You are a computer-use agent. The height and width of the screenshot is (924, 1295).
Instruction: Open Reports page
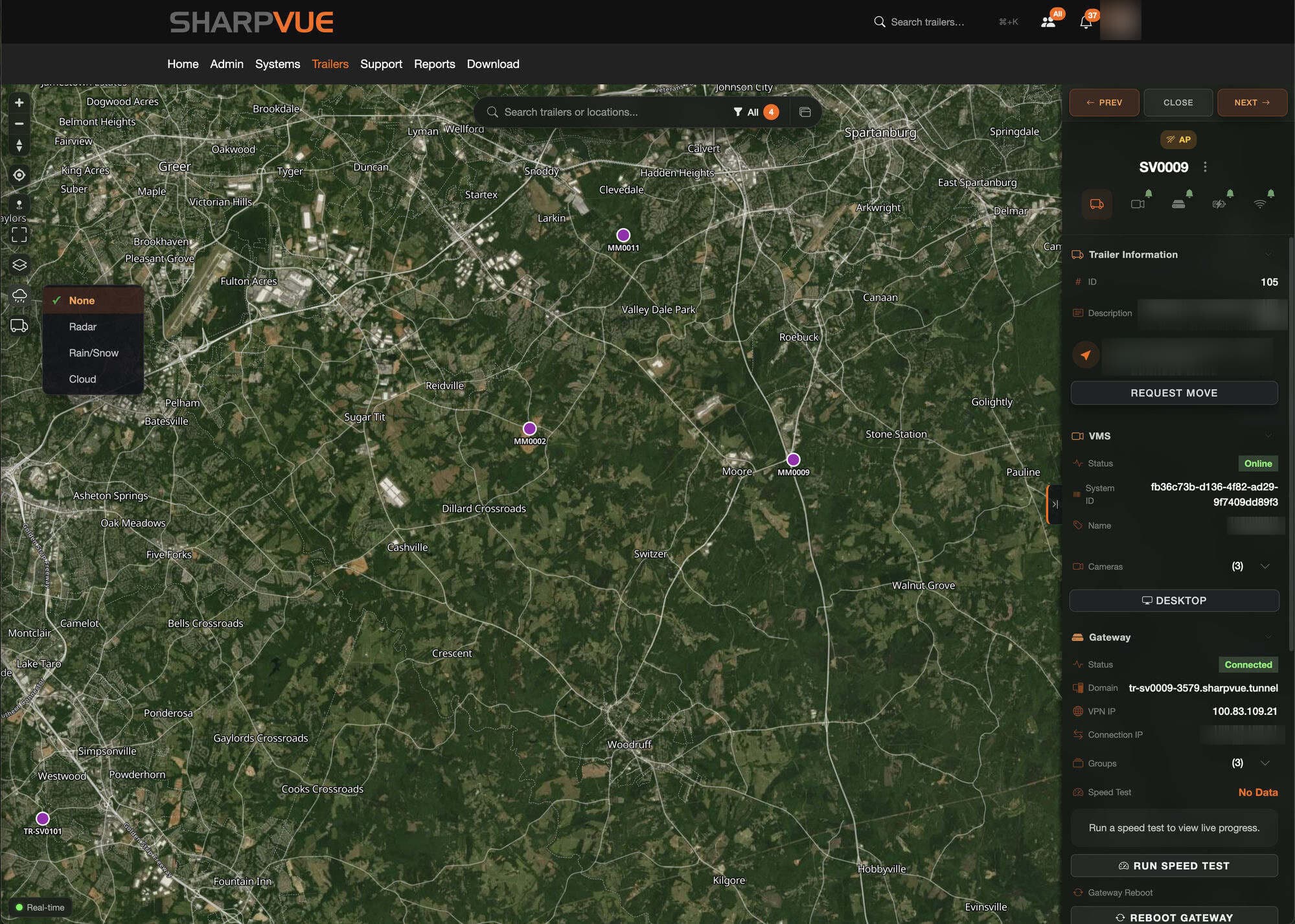click(x=434, y=64)
